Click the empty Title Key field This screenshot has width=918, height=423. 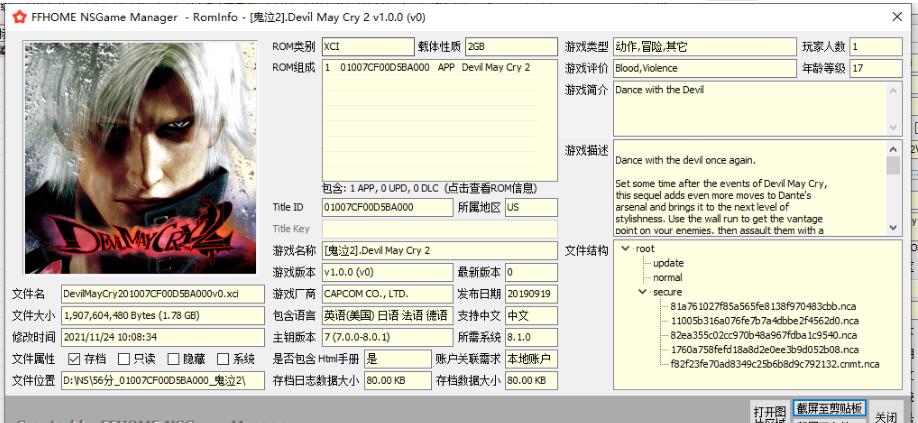[x=439, y=229]
